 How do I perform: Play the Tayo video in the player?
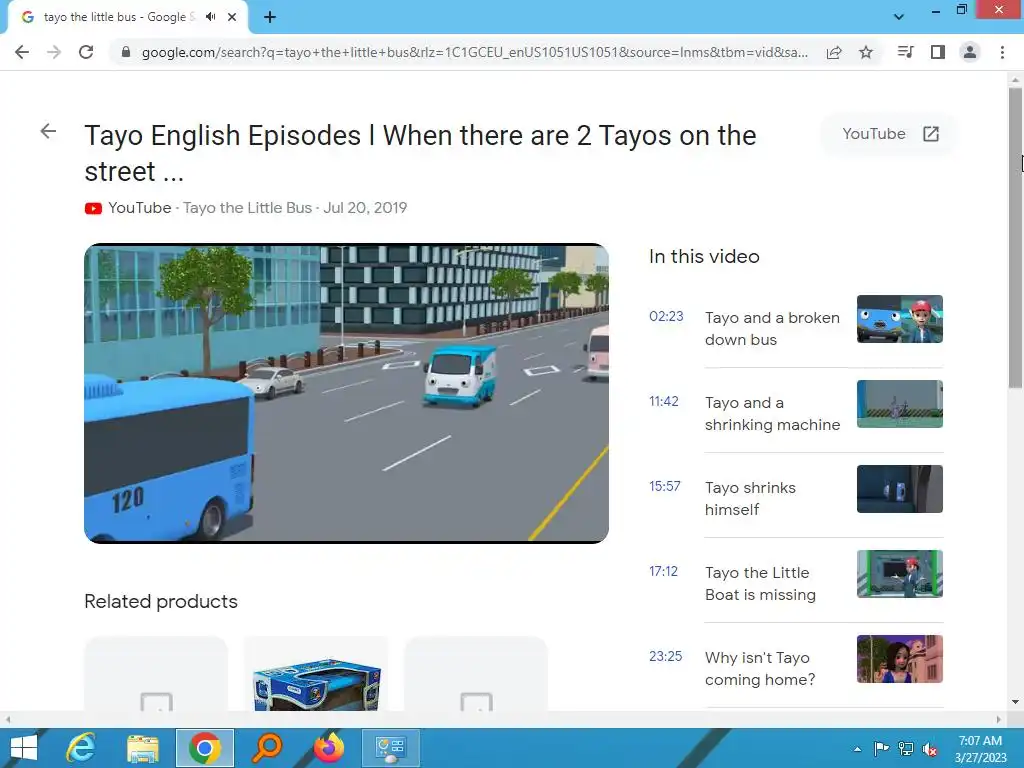click(x=346, y=393)
